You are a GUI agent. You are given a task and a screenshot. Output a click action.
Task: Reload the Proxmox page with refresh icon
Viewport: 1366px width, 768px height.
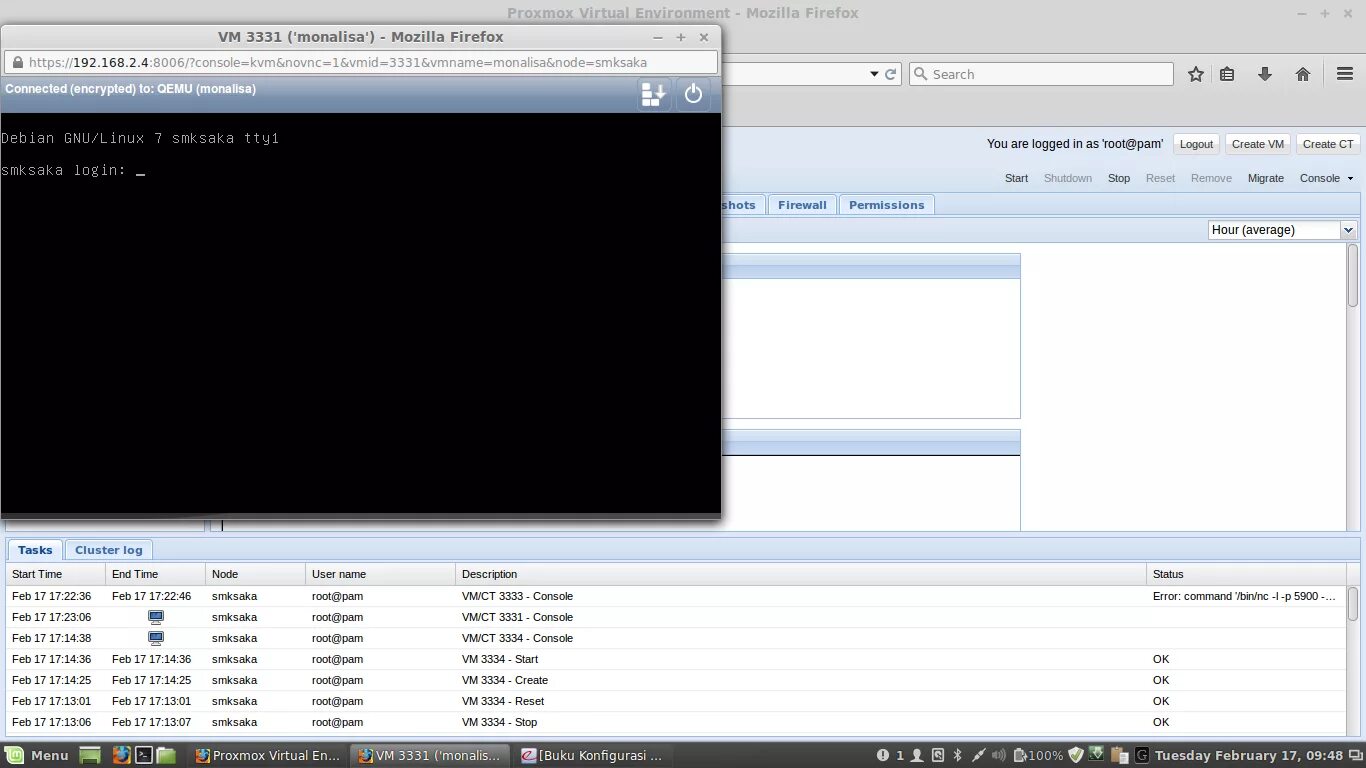tap(890, 74)
